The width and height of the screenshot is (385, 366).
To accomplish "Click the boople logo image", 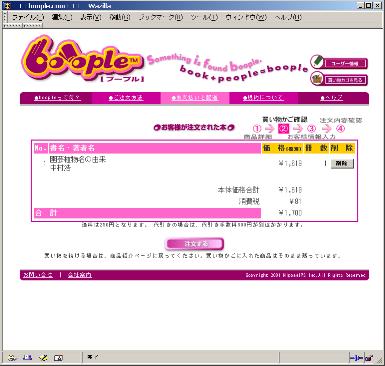I will tap(82, 59).
